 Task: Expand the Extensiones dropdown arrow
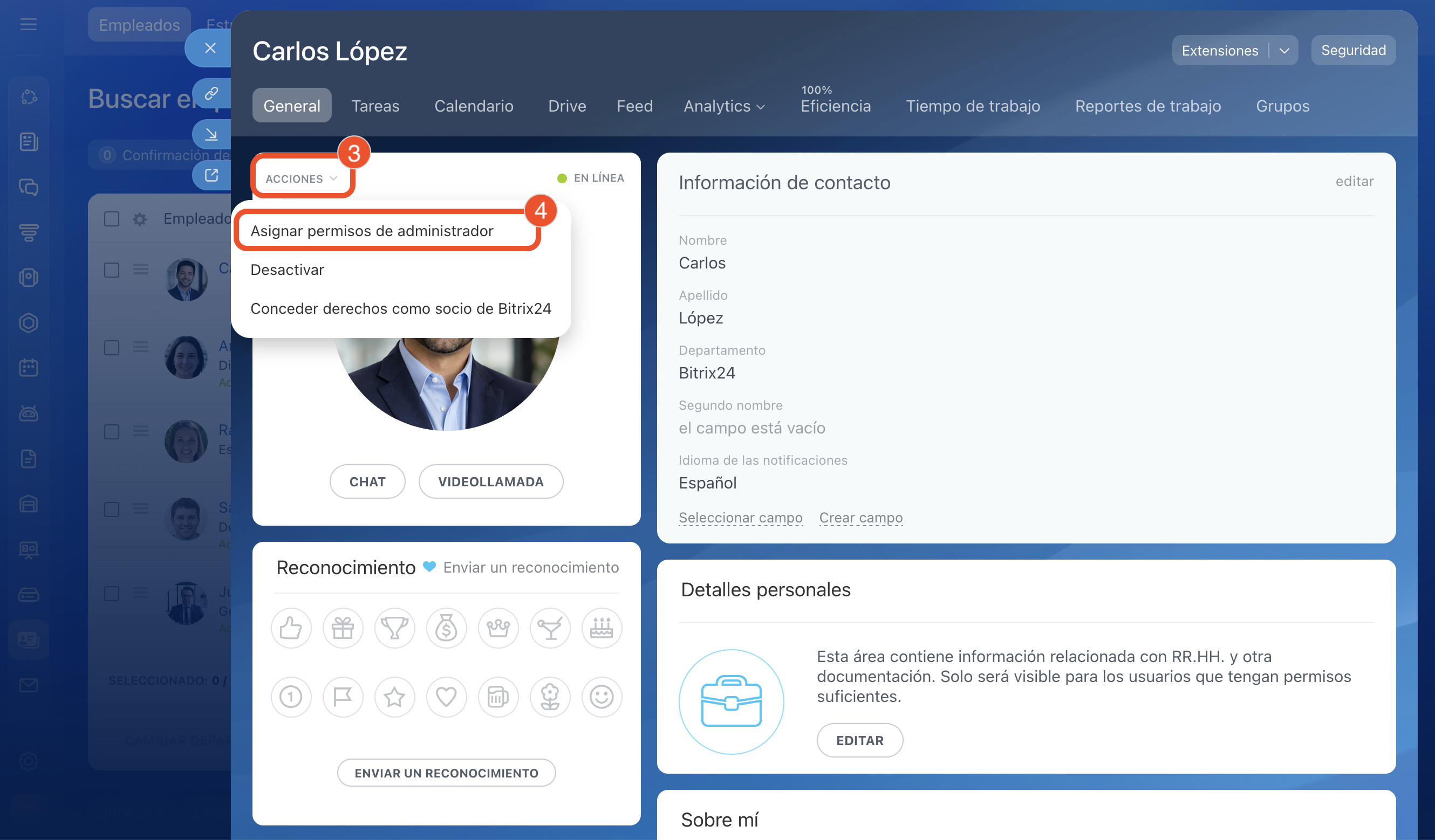[x=1284, y=51]
